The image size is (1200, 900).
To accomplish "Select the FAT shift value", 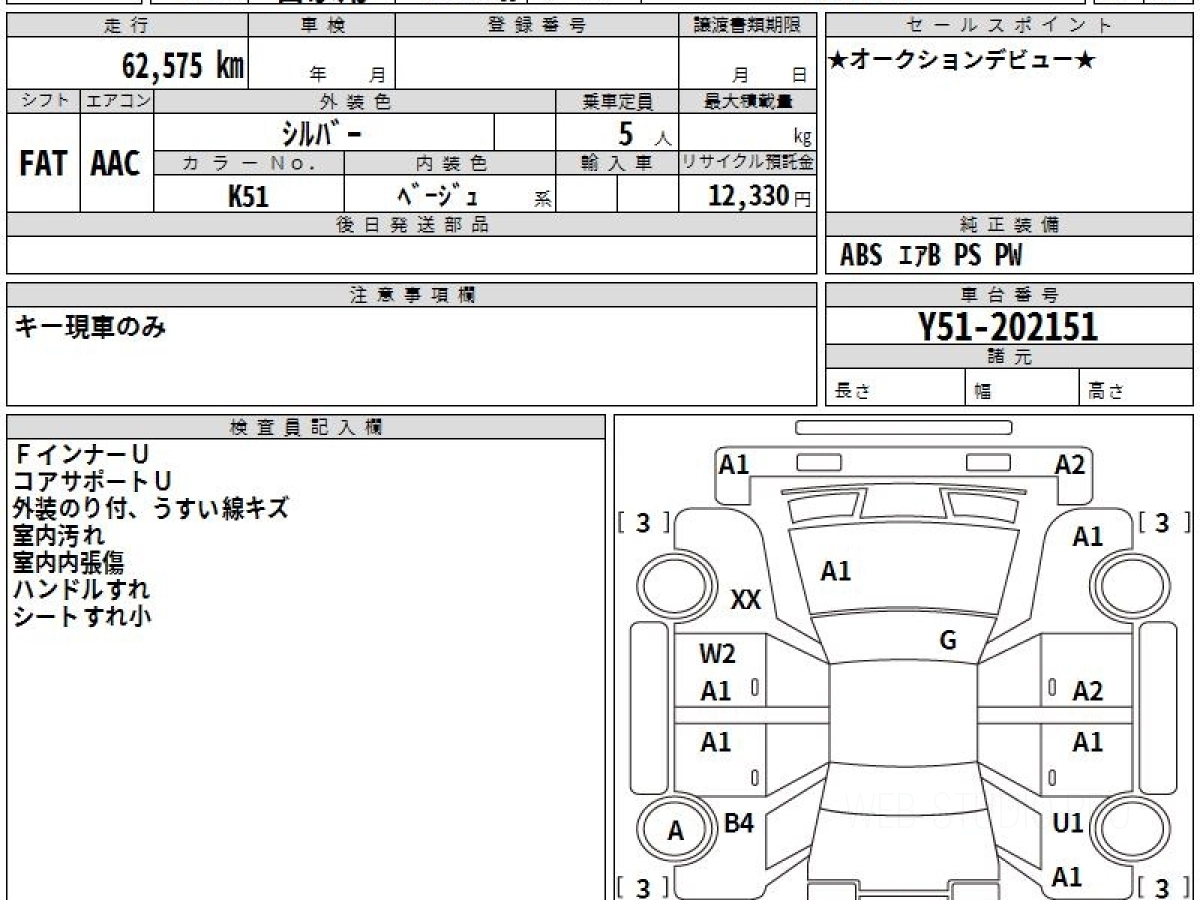I will (42, 164).
